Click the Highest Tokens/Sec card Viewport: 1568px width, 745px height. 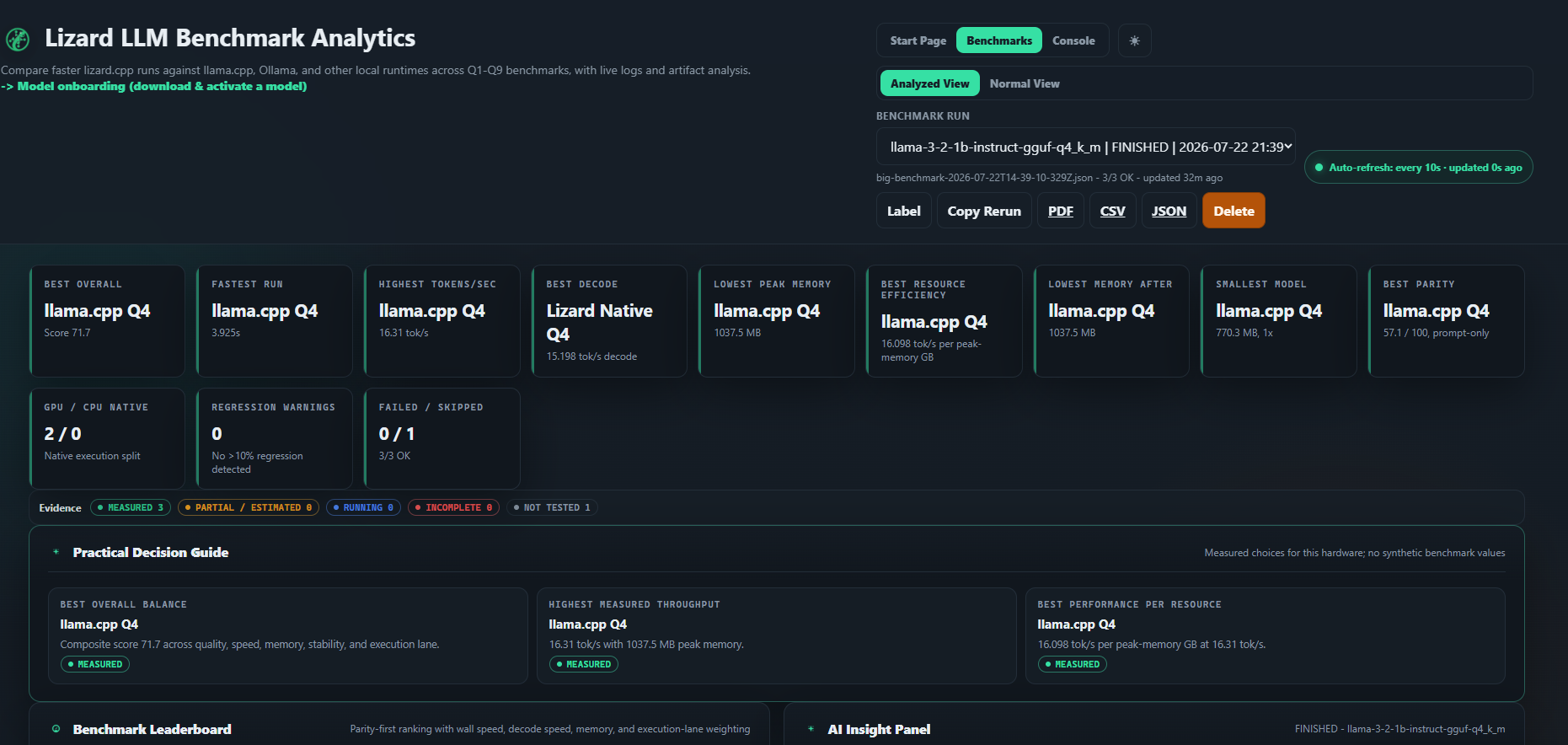click(442, 321)
